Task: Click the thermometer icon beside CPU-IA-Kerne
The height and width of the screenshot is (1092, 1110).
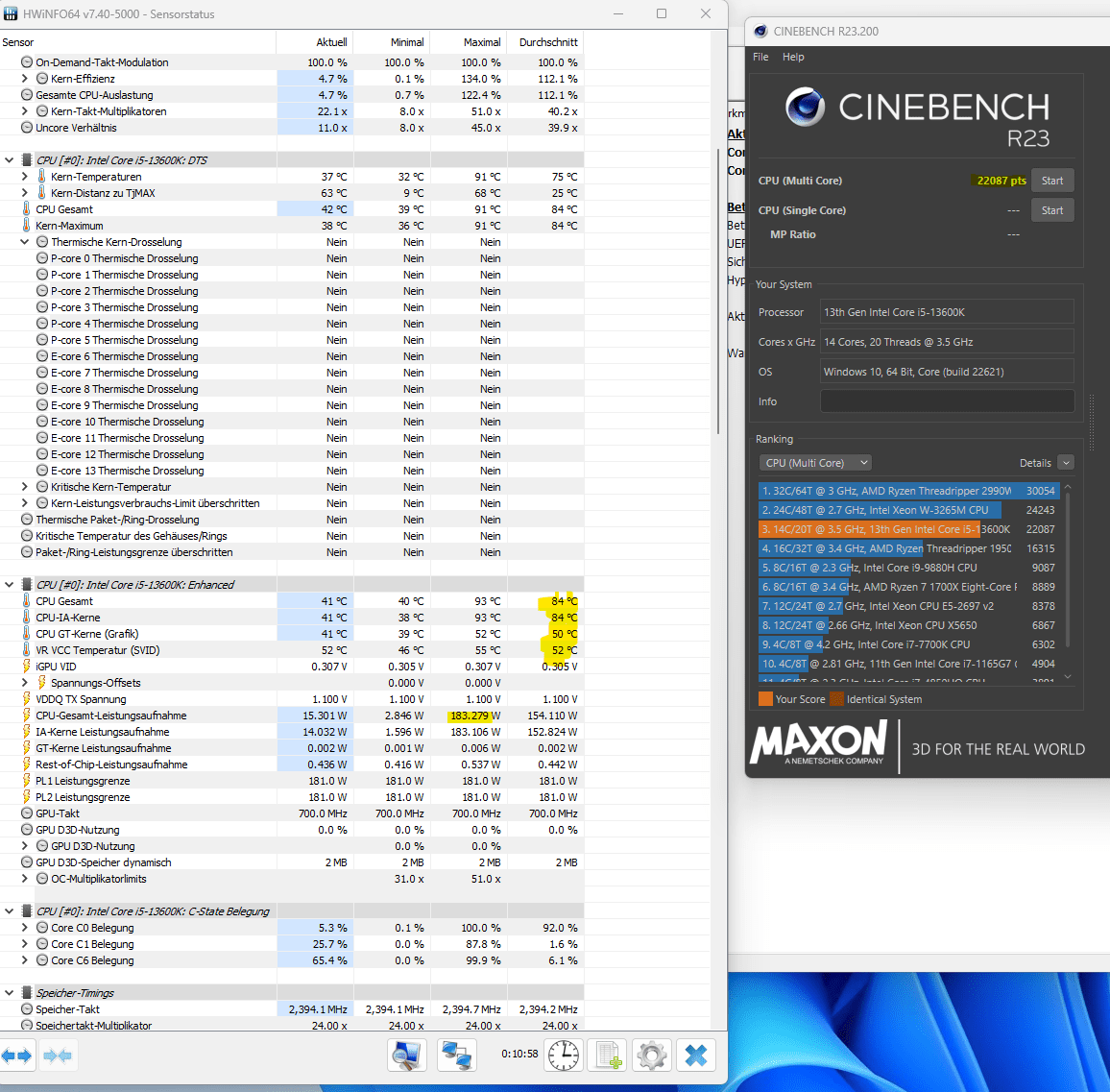Action: [x=26, y=618]
